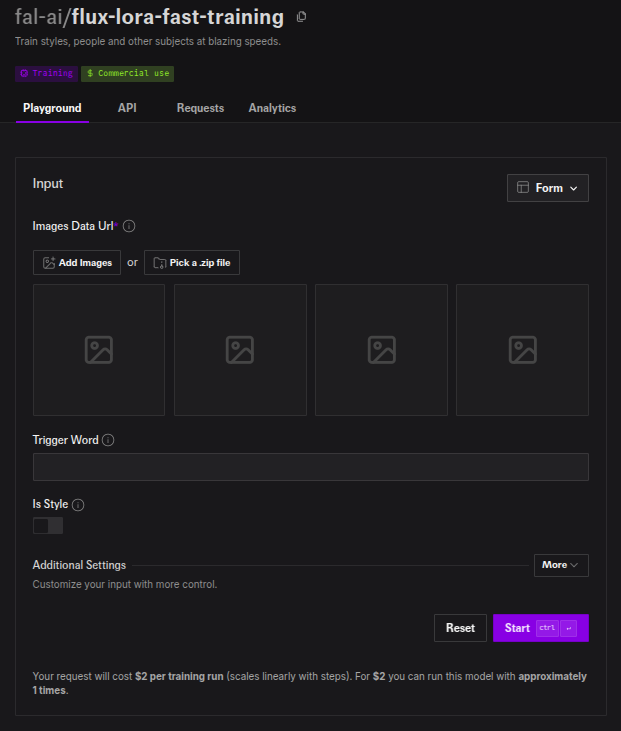
Task: Open the Form view dropdown
Action: coord(548,188)
